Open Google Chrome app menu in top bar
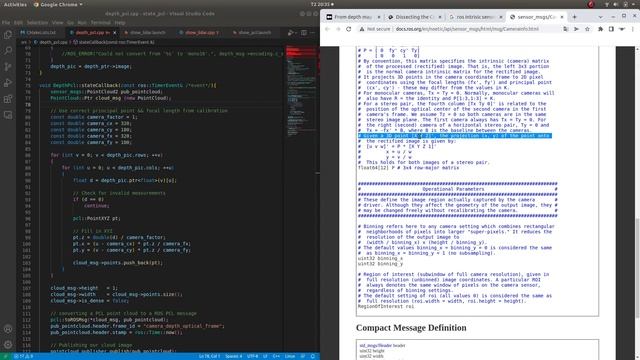Screen dimensions: 640x360 point(58,4)
